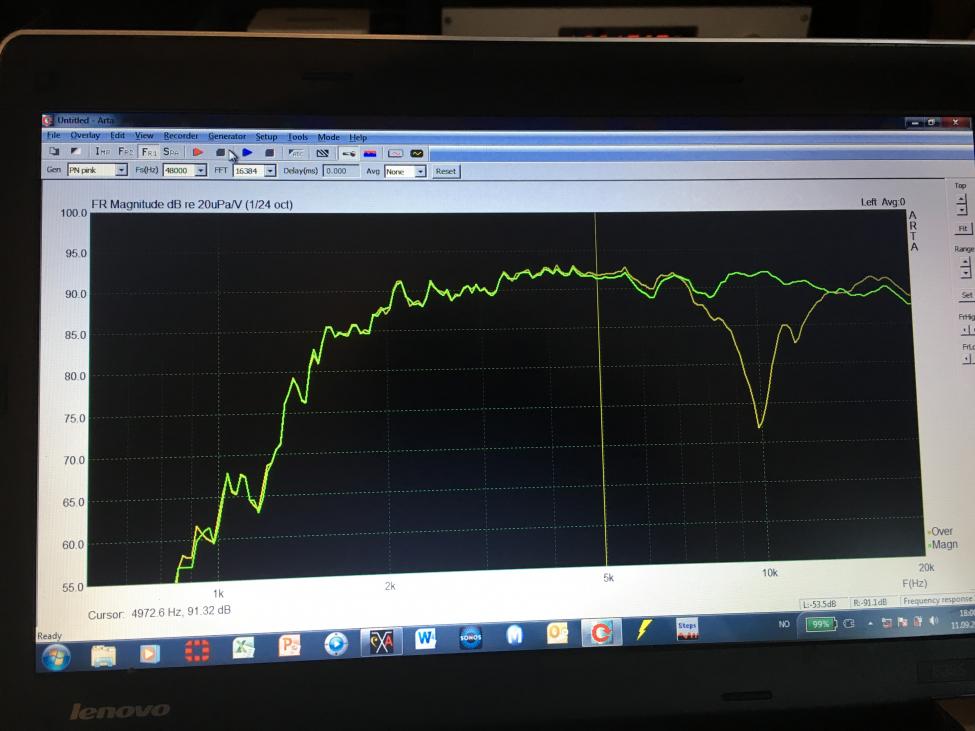Image resolution: width=975 pixels, height=731 pixels.
Task: Select the Fr1 single-channel response mode
Action: pyautogui.click(x=149, y=152)
